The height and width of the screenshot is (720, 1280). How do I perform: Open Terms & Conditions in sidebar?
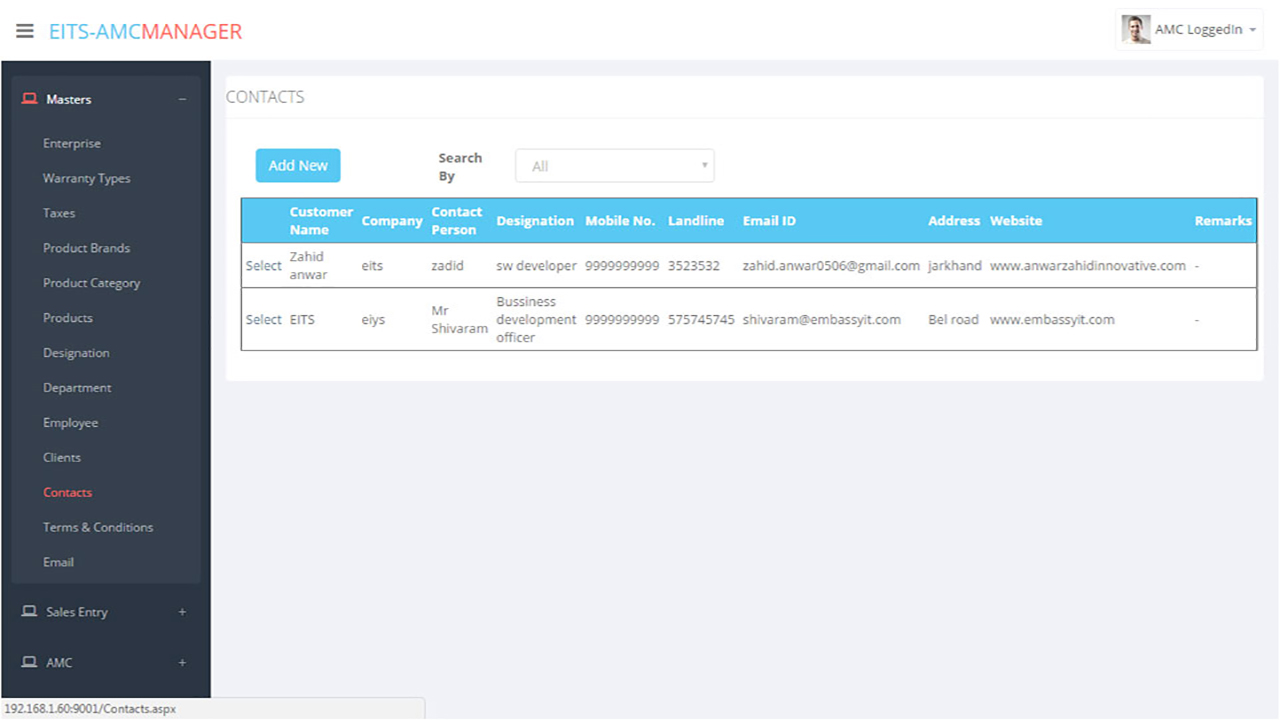point(98,527)
